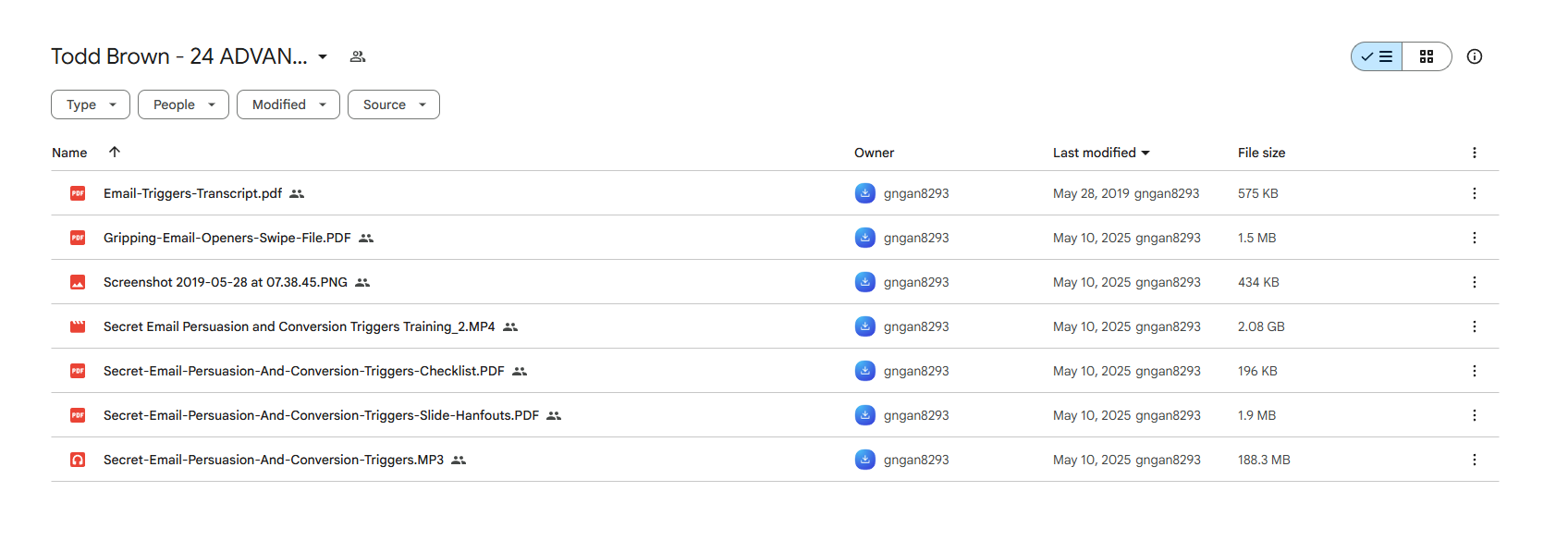This screenshot has width=1568, height=553.
Task: Expand the folder title dropdown arrow
Action: [x=323, y=56]
